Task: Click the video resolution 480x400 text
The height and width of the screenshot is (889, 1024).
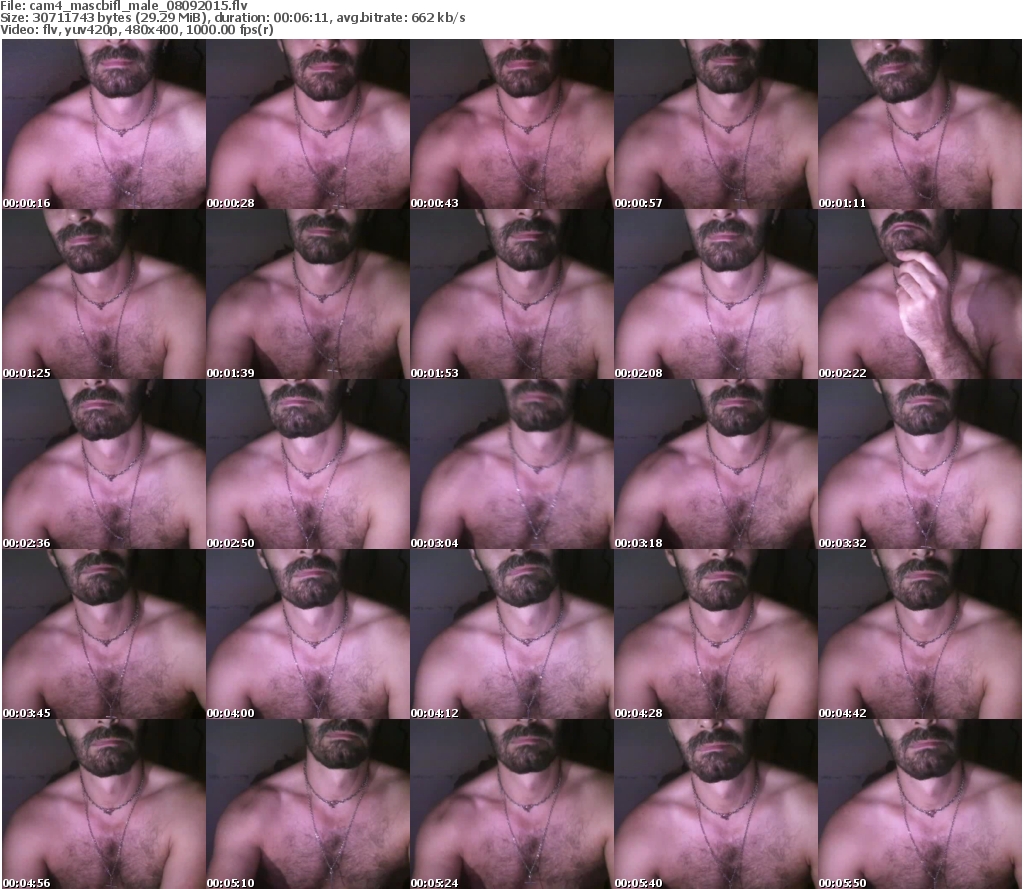Action: coord(155,29)
